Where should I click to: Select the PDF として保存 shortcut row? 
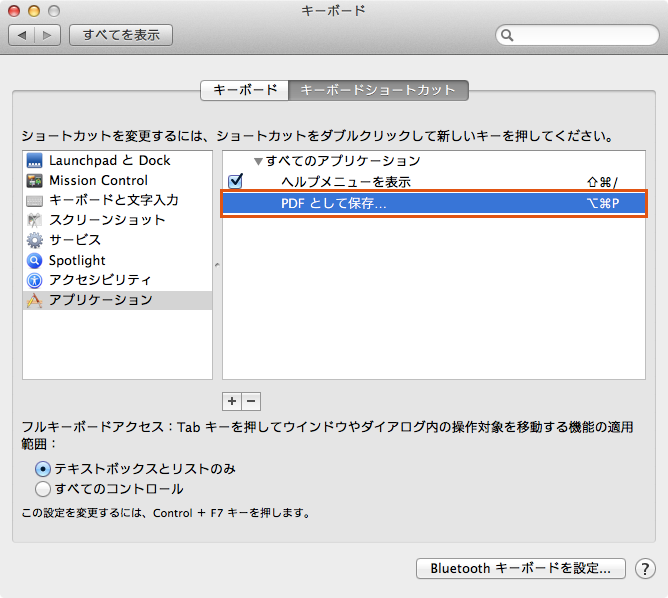point(434,203)
